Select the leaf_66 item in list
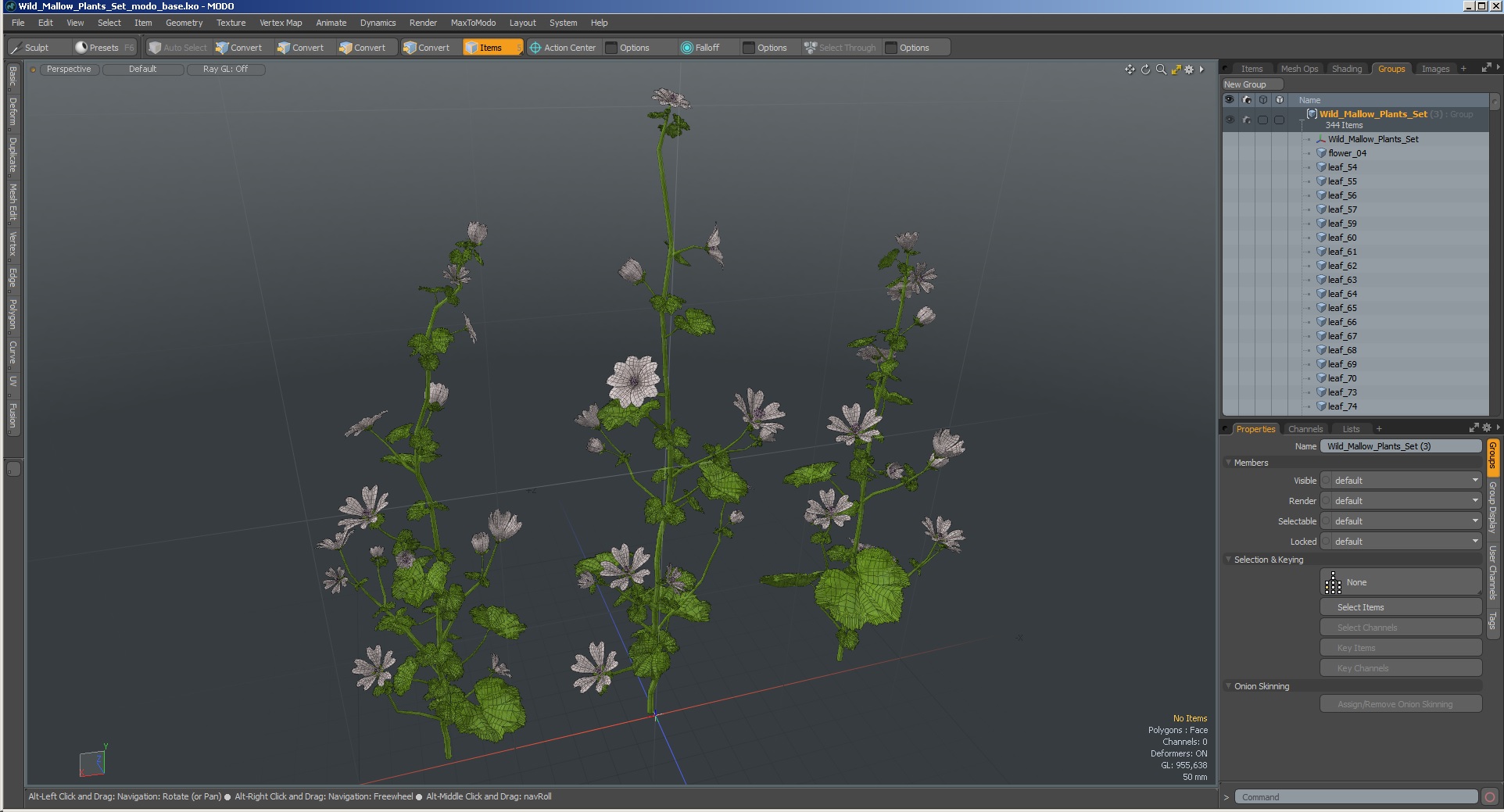This screenshot has width=1504, height=812. click(x=1342, y=322)
